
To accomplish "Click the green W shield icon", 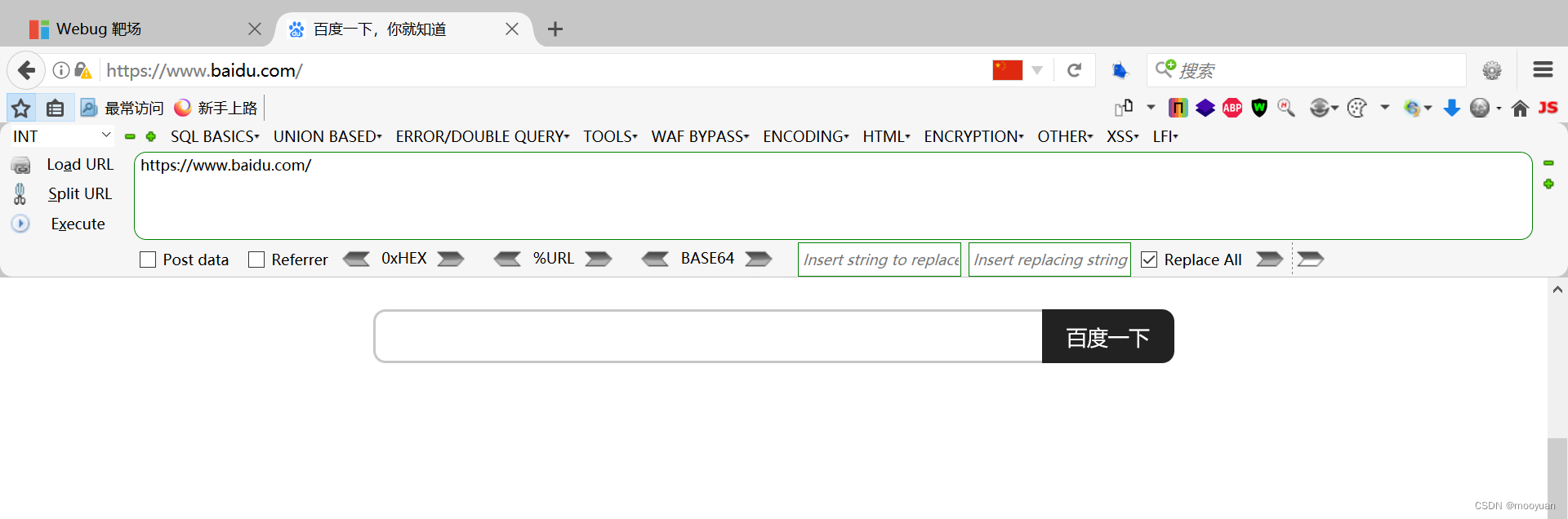I will [x=1259, y=108].
